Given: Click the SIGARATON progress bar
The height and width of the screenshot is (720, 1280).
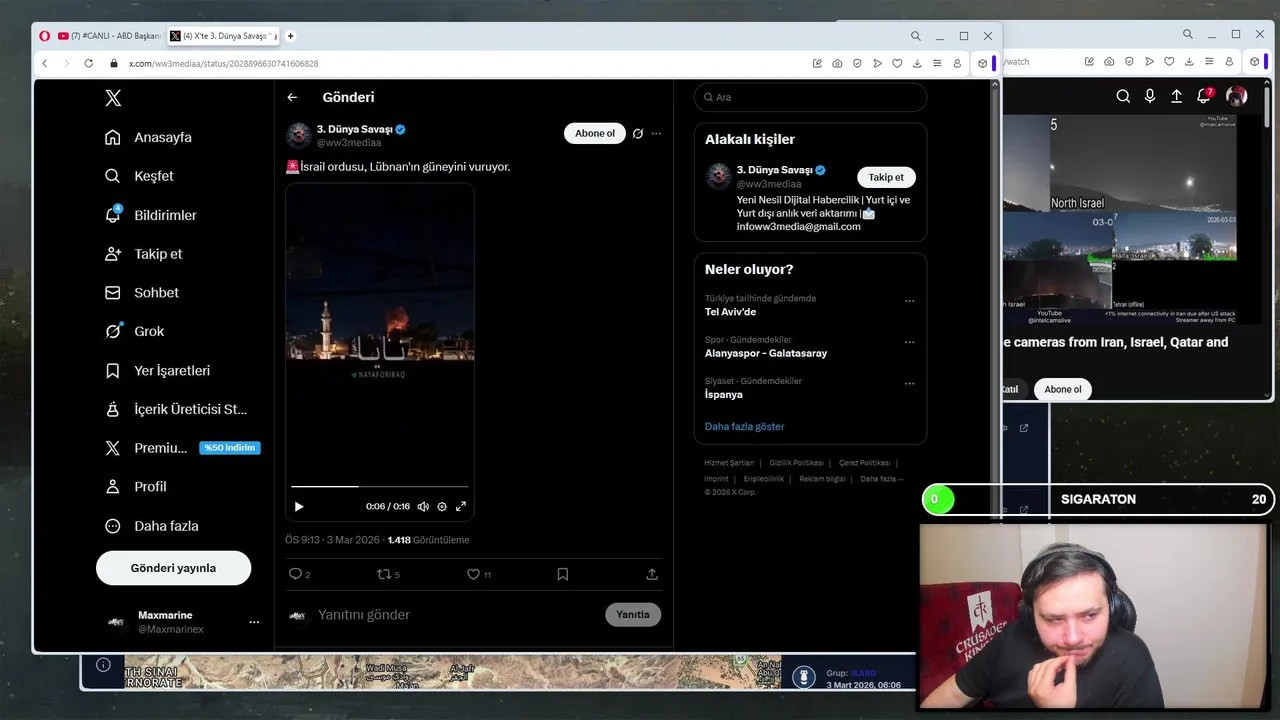Looking at the screenshot, I should pos(1098,499).
